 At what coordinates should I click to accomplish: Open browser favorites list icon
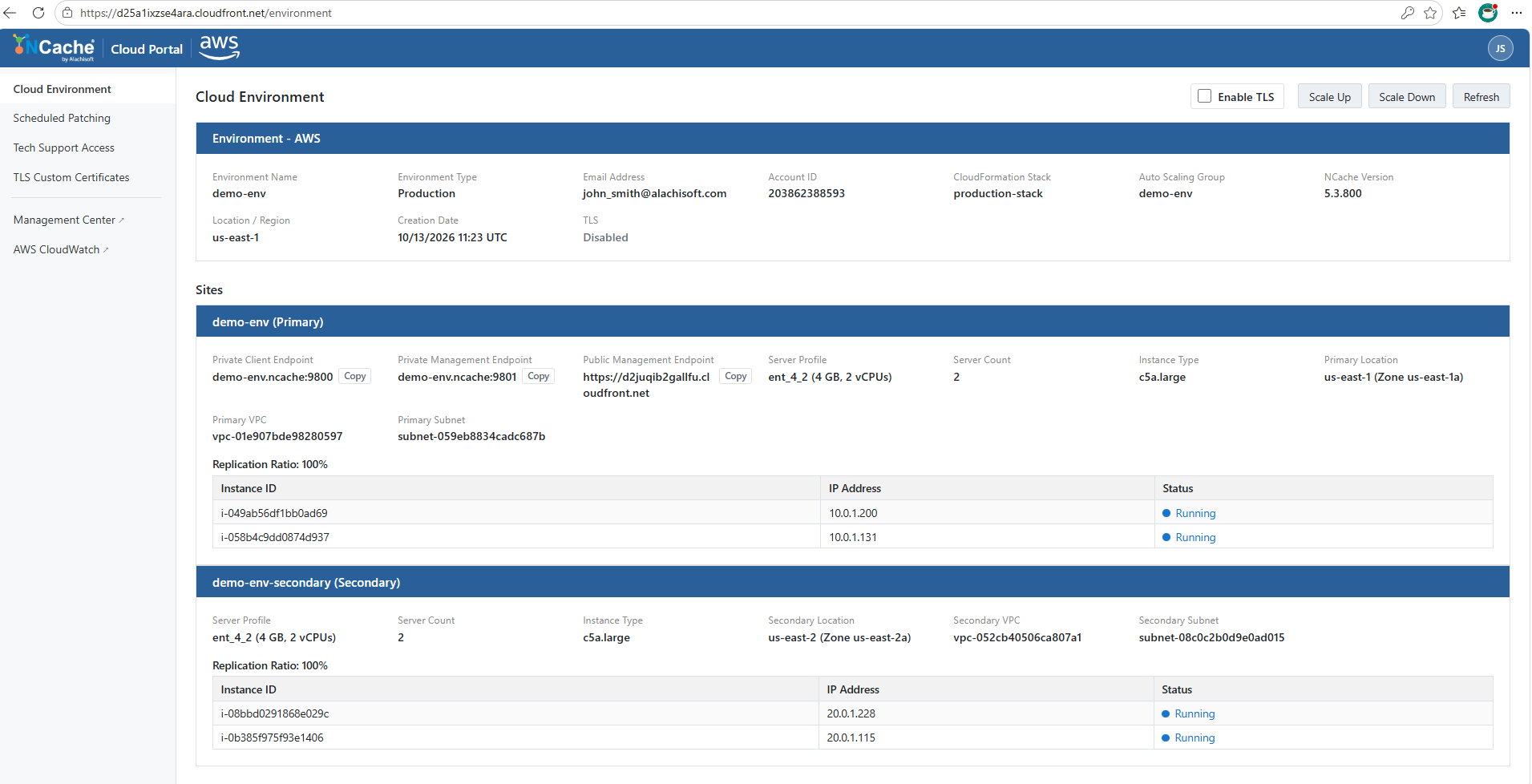click(x=1459, y=13)
